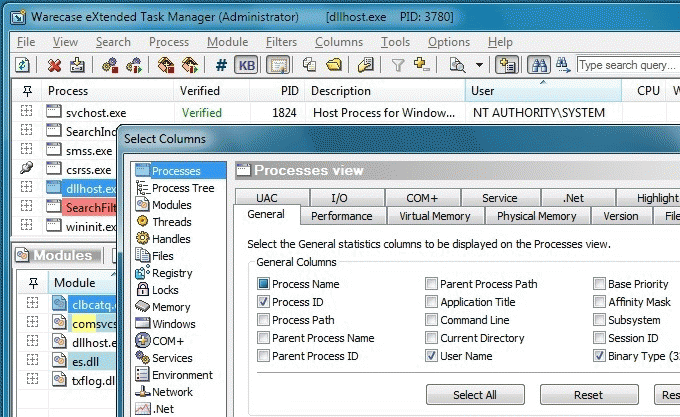
Task: Click the binoculars find-next arrow icon
Action: 563,65
